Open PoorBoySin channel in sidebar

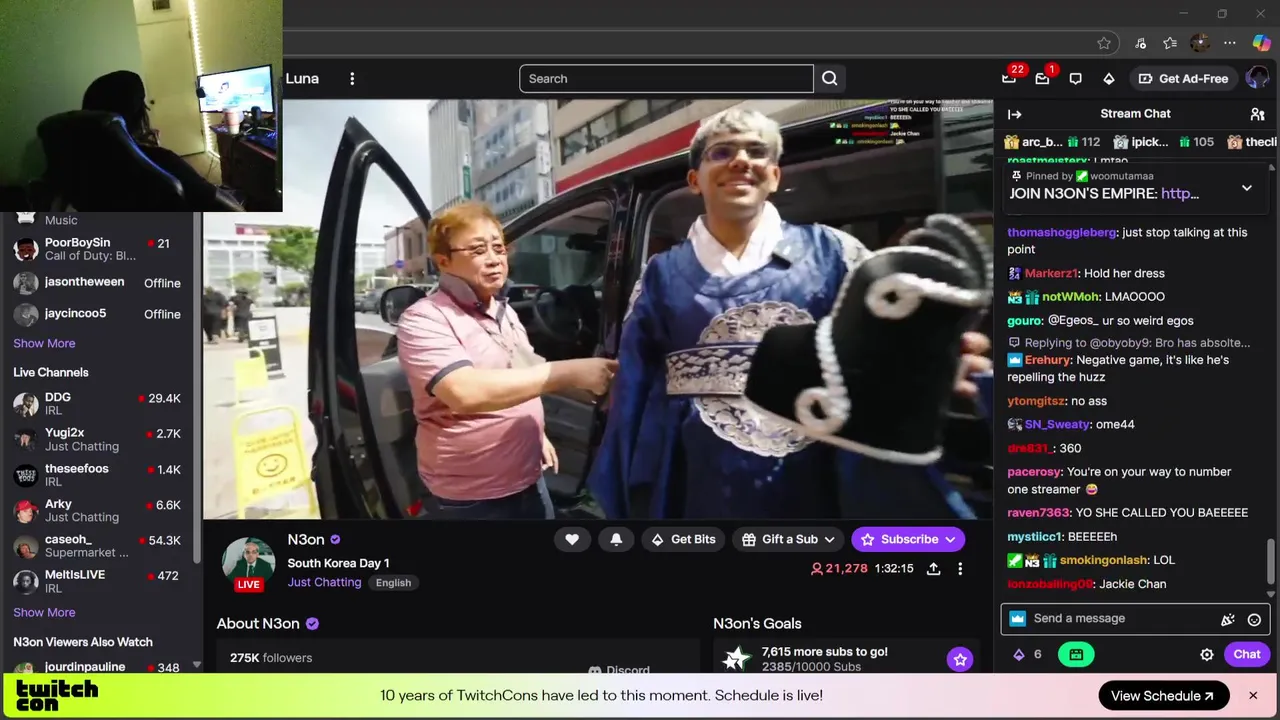click(98, 249)
